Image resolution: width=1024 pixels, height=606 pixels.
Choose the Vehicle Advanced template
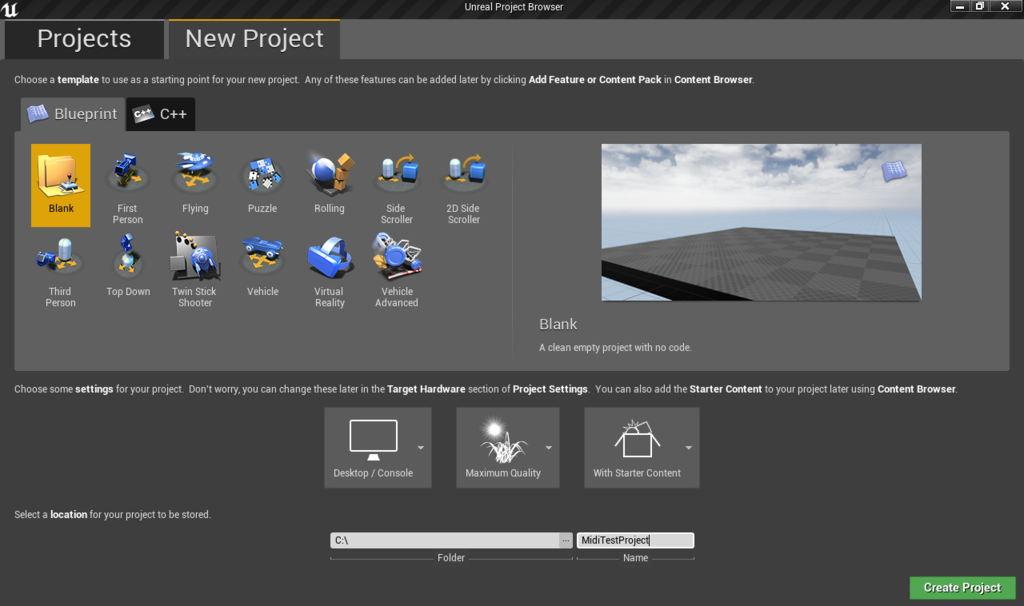click(x=396, y=269)
